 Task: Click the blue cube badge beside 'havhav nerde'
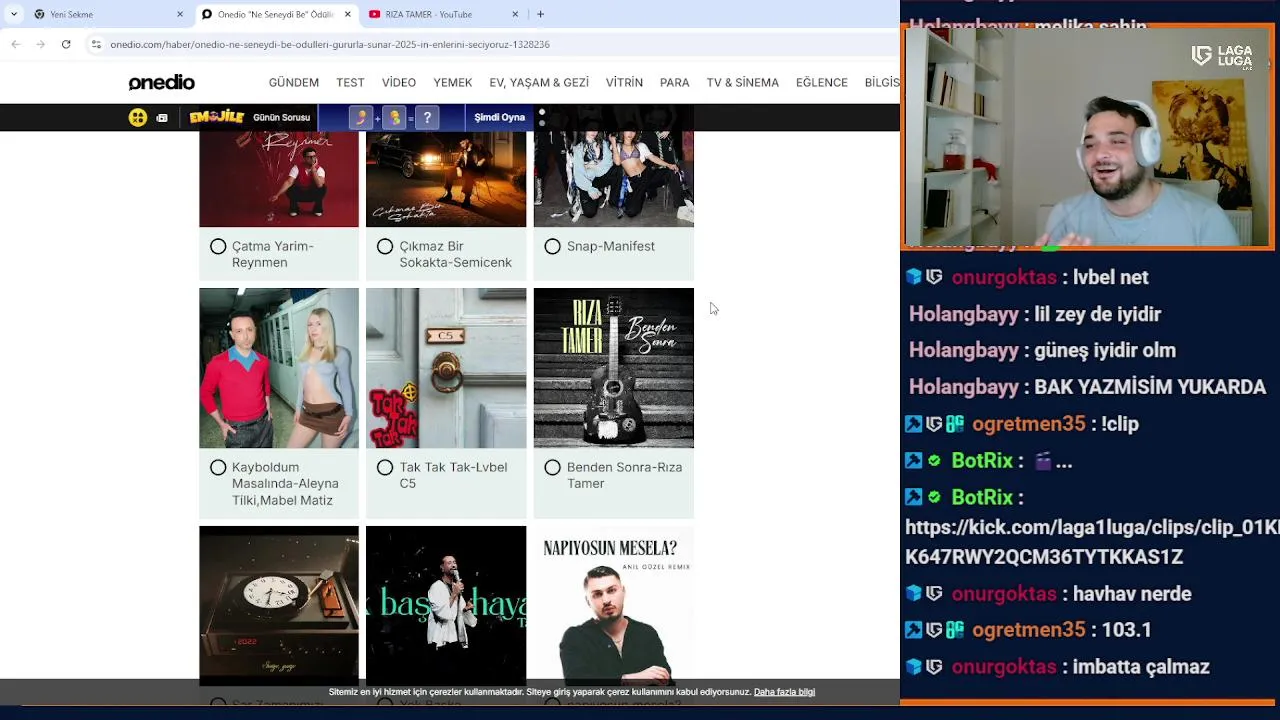913,594
